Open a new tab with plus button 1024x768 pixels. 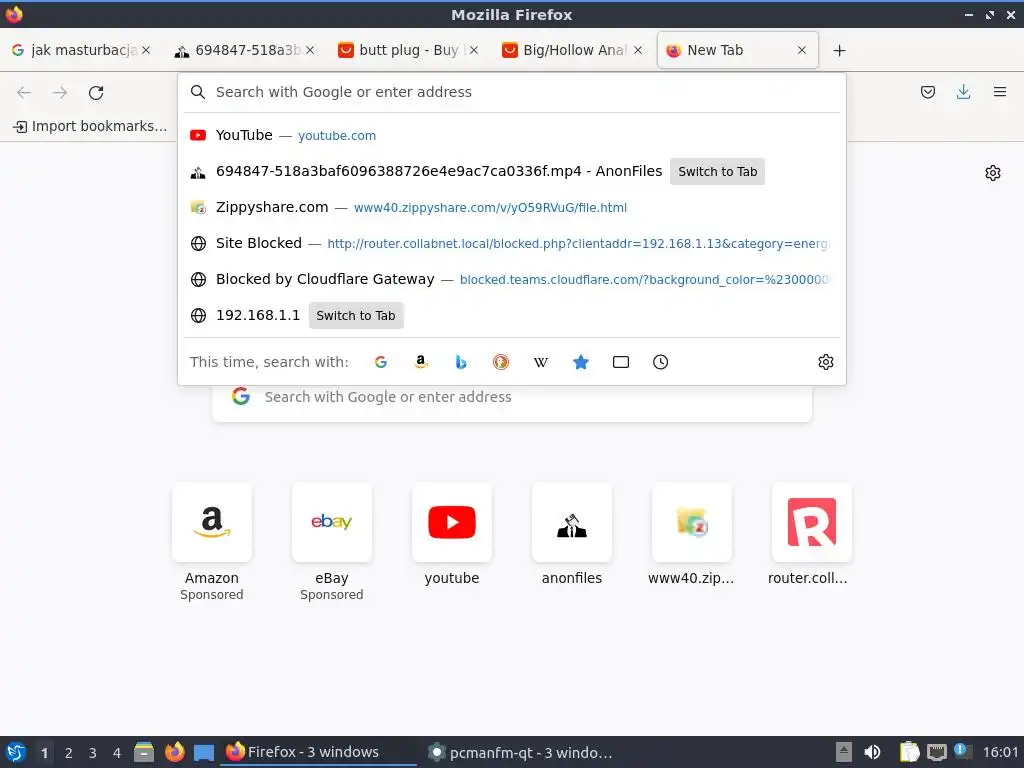pos(839,50)
